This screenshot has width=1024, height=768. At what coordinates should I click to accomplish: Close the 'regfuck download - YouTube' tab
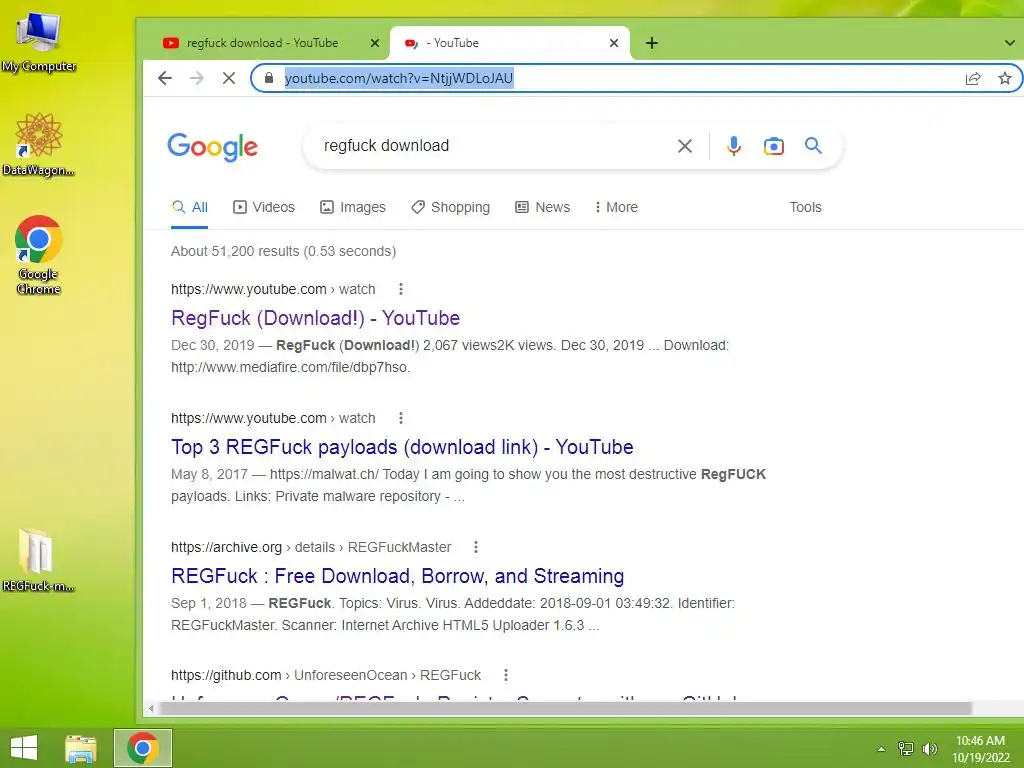coord(375,43)
